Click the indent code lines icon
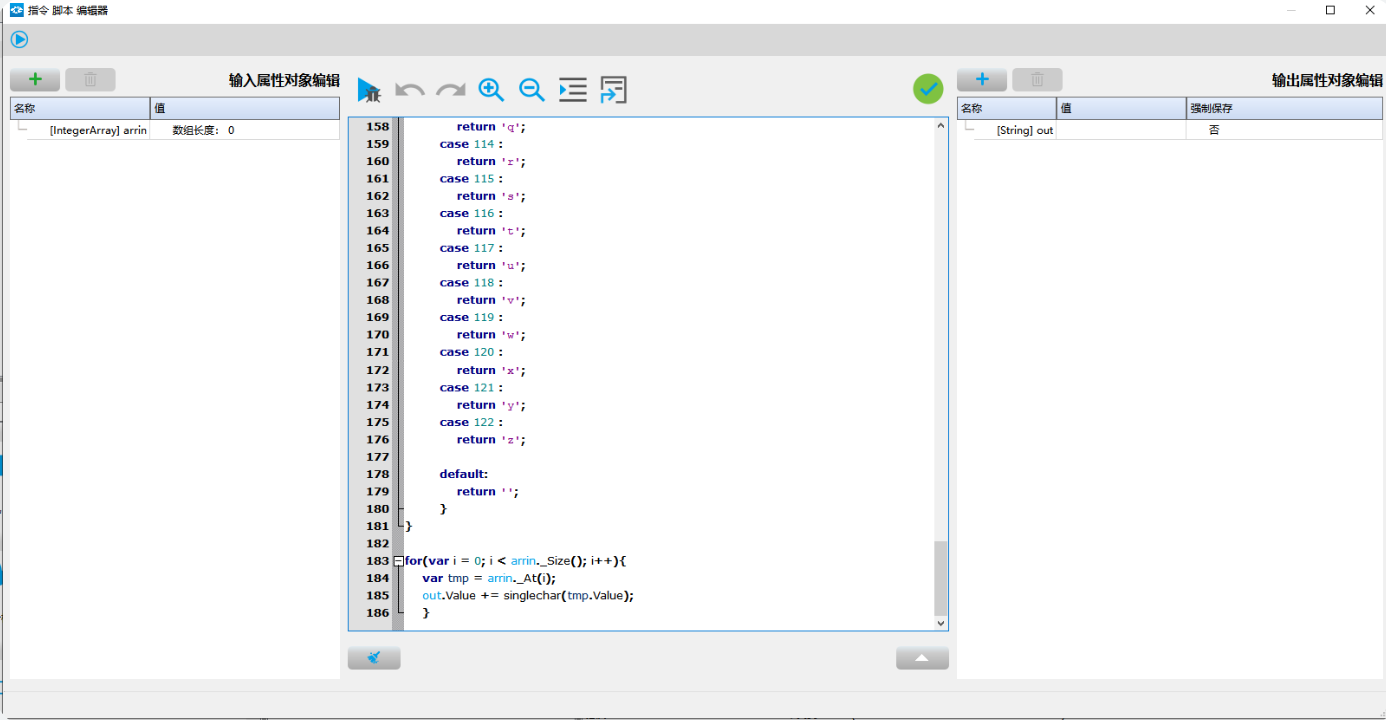The height and width of the screenshot is (720, 1386). (x=573, y=90)
